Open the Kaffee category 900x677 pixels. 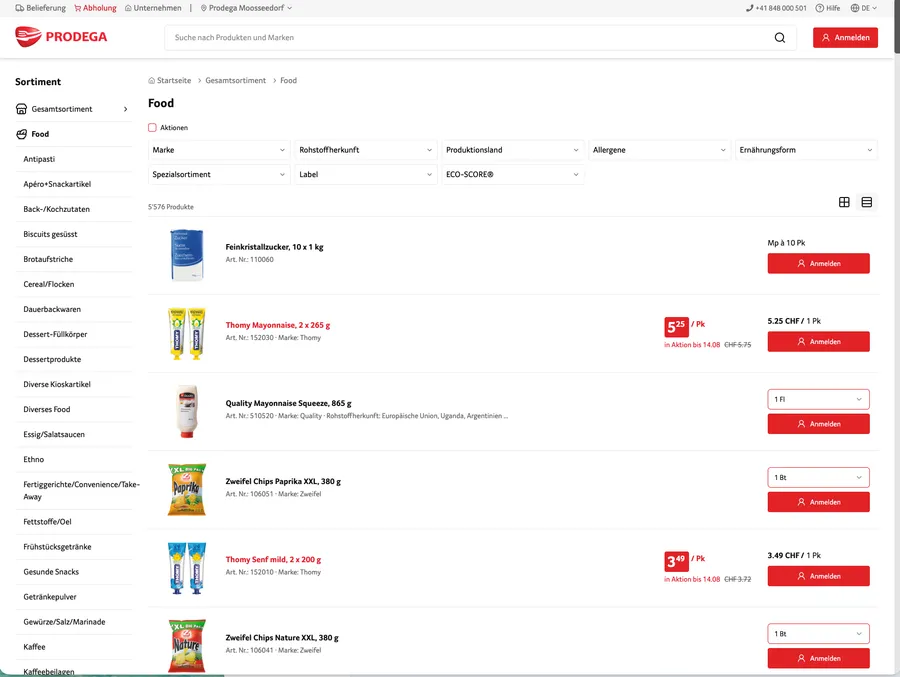point(34,647)
